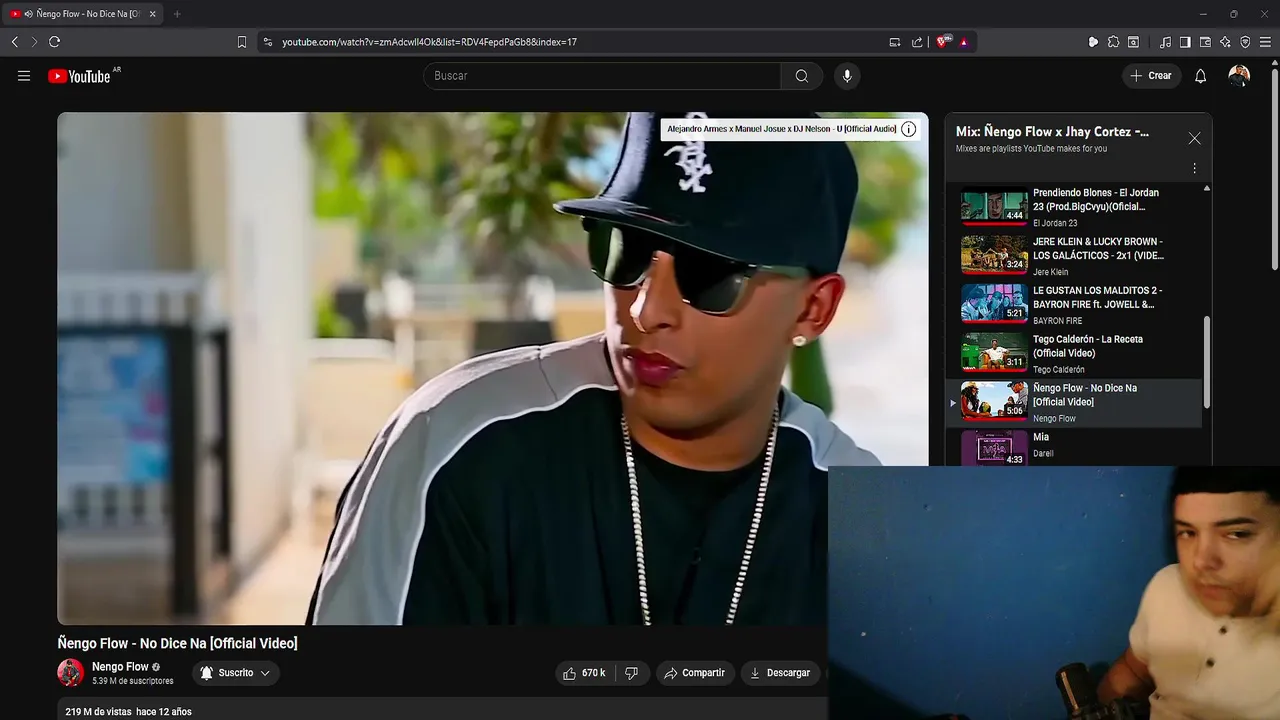Open the Suscrito subscription dropdown
Viewport: 1280px width, 720px height.
pos(235,673)
